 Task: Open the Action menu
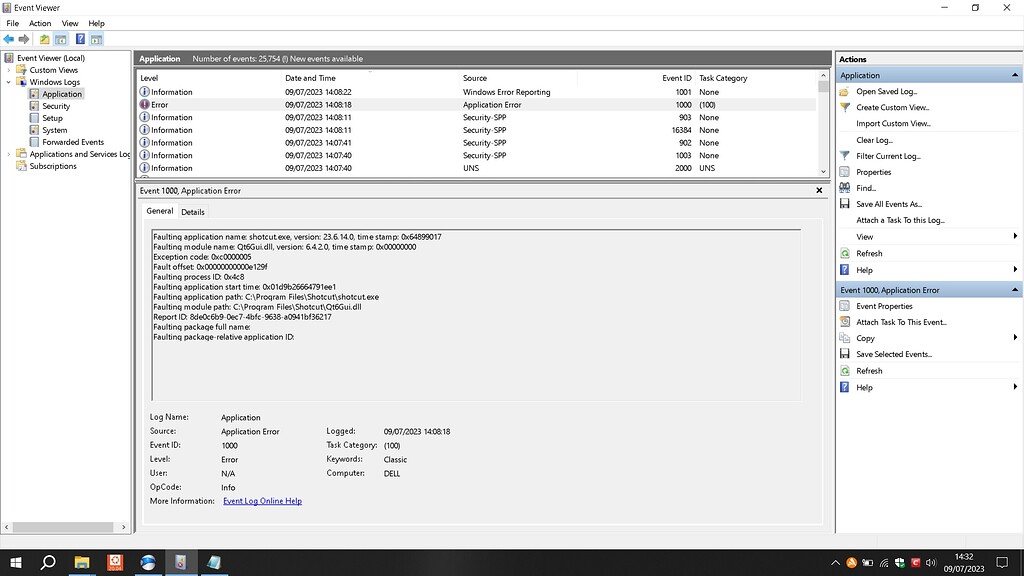pos(39,23)
